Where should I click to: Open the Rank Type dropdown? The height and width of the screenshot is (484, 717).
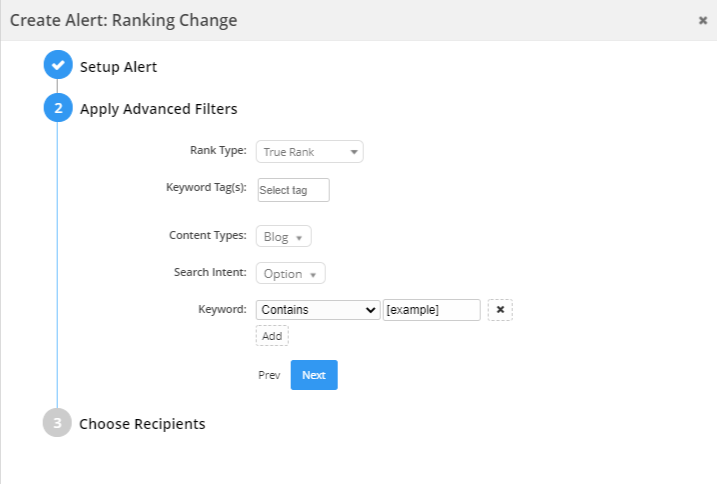310,152
